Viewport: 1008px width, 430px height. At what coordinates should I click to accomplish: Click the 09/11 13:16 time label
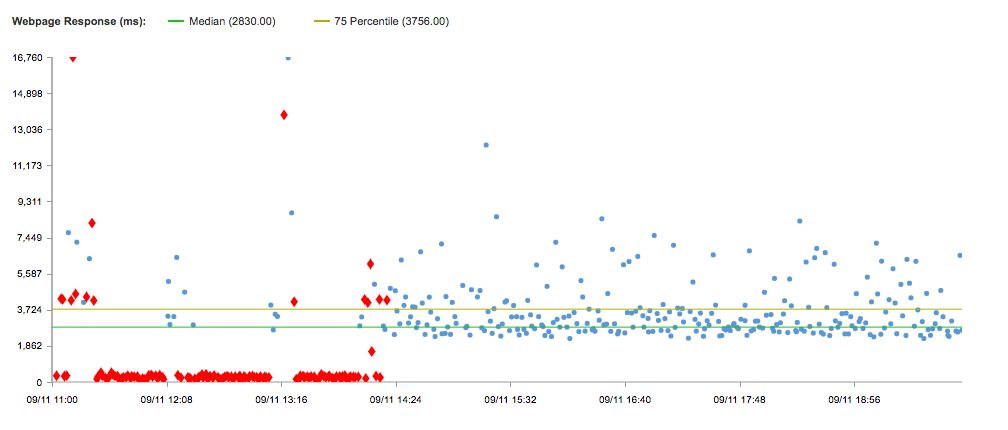(282, 399)
